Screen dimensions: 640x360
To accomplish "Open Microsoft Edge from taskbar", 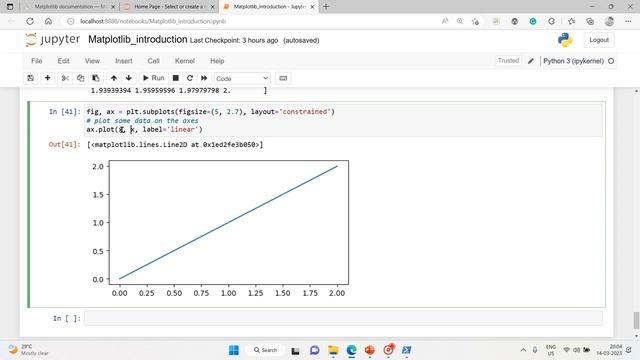I will click(351, 350).
